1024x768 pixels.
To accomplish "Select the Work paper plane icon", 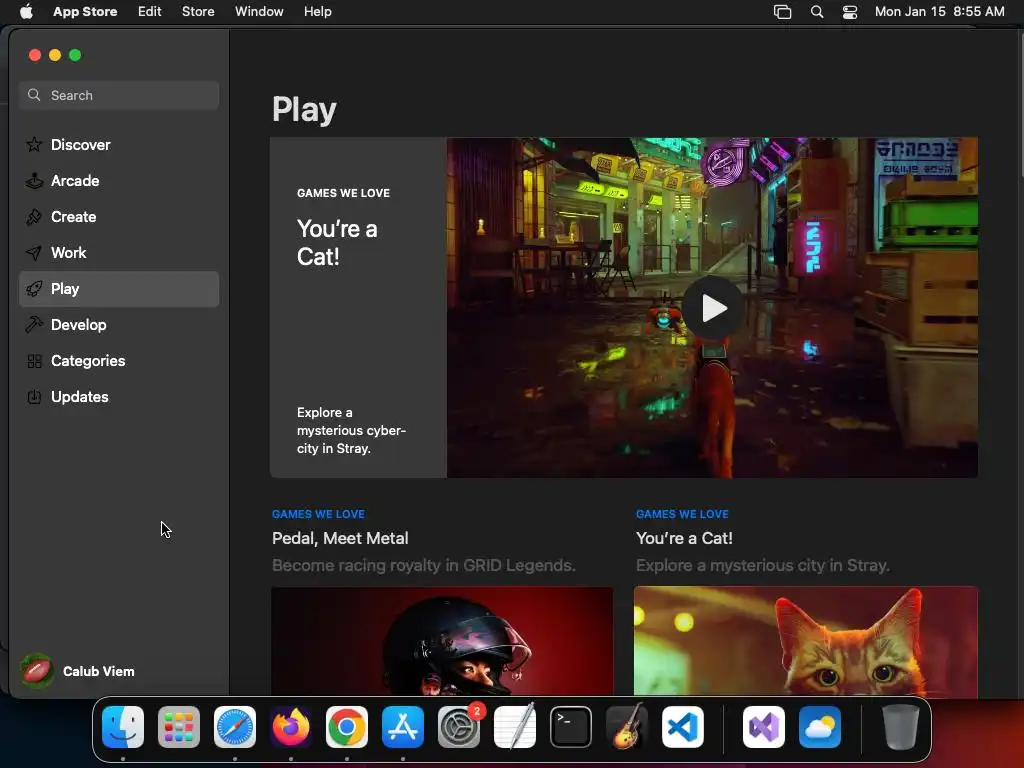I will pos(34,252).
